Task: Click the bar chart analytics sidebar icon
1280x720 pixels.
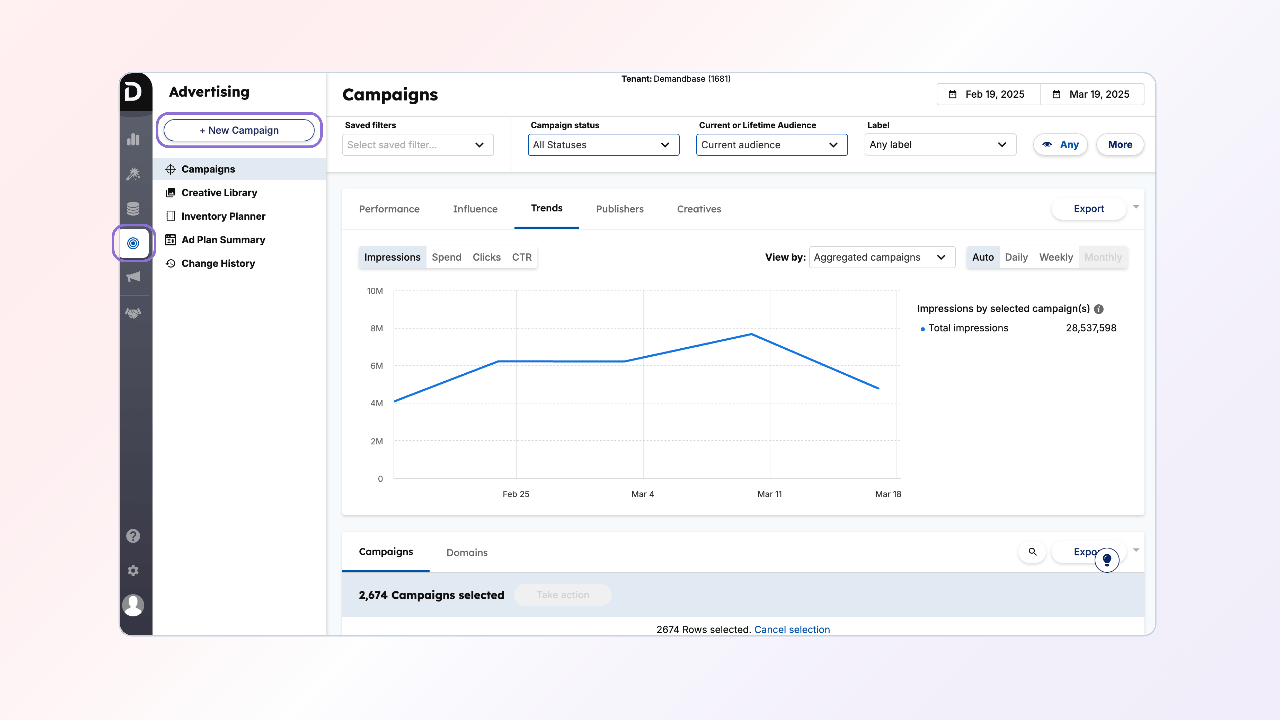Action: click(133, 139)
